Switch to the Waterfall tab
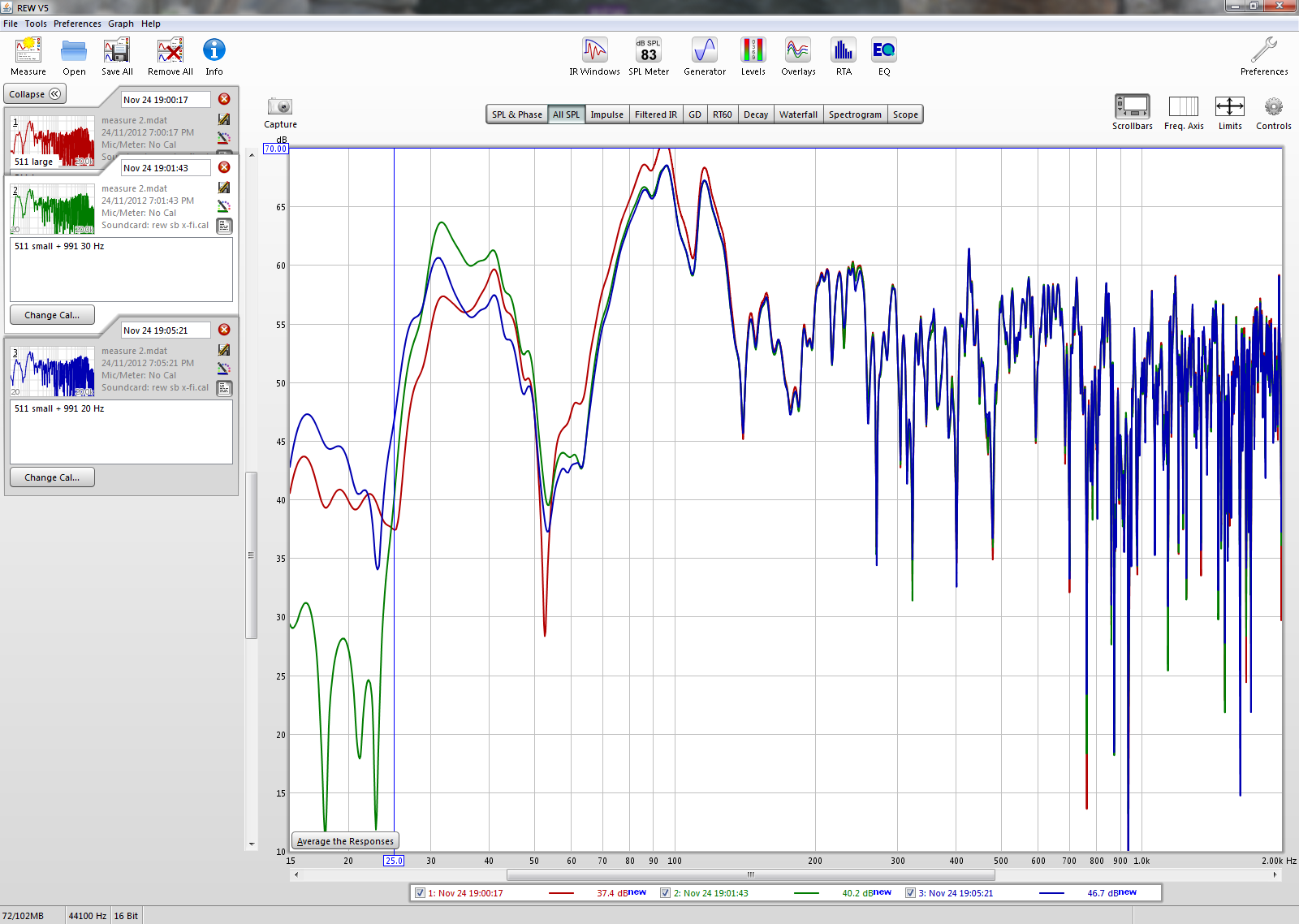The width and height of the screenshot is (1299, 924). (x=798, y=114)
